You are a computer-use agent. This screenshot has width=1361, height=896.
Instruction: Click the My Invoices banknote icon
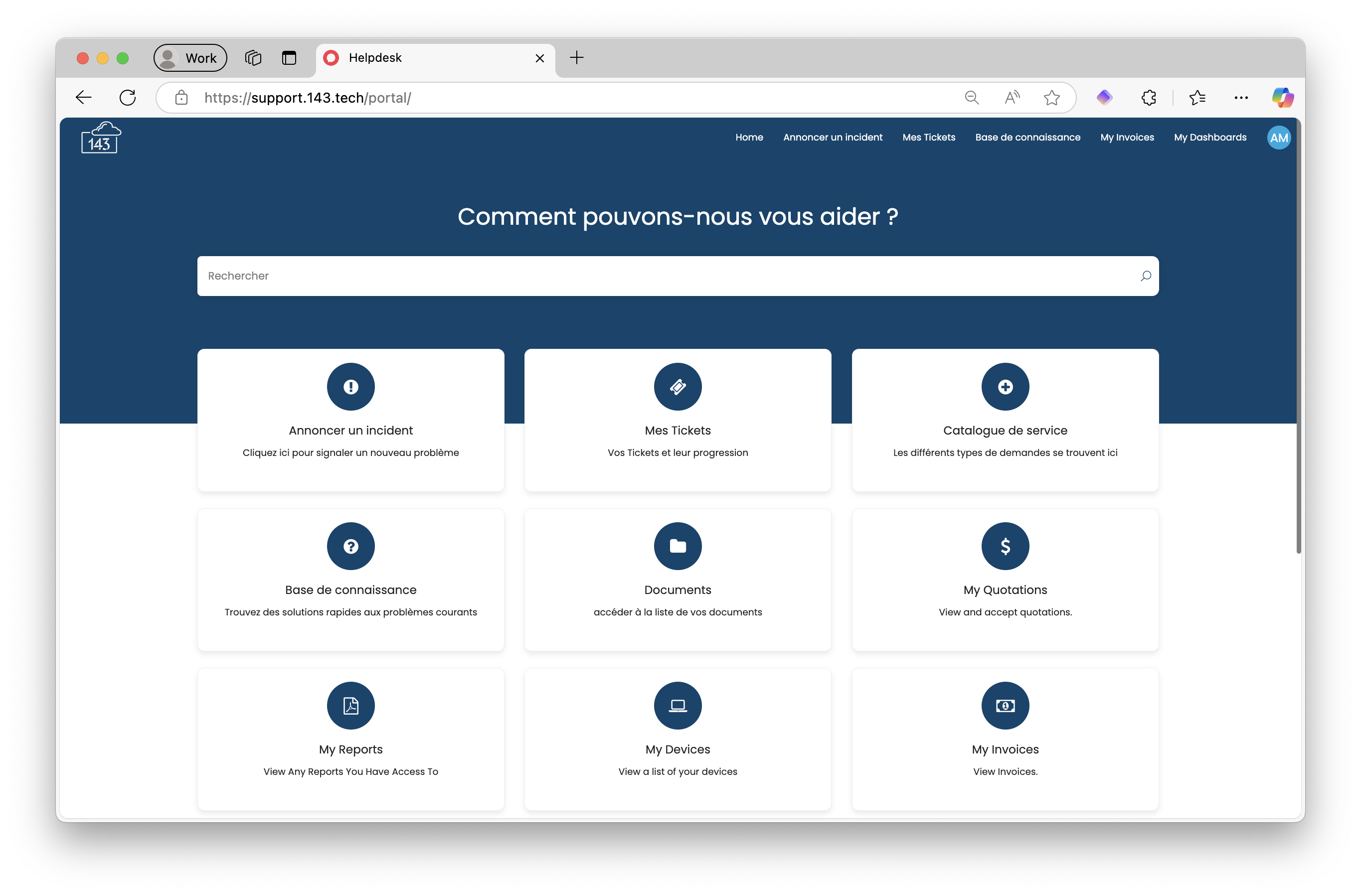[1005, 706]
